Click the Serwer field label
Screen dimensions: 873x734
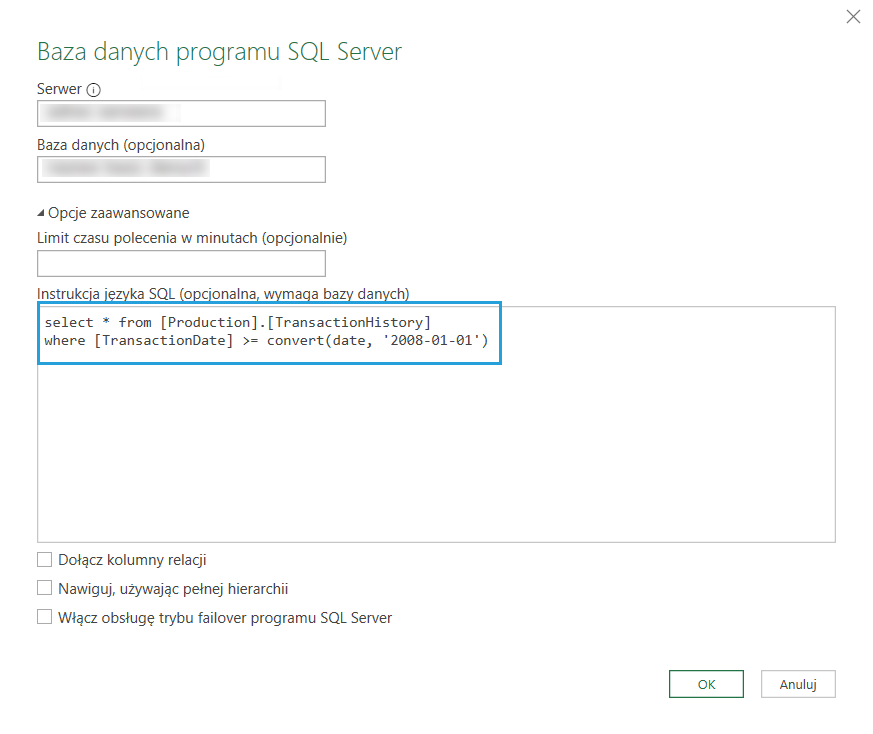(59, 89)
